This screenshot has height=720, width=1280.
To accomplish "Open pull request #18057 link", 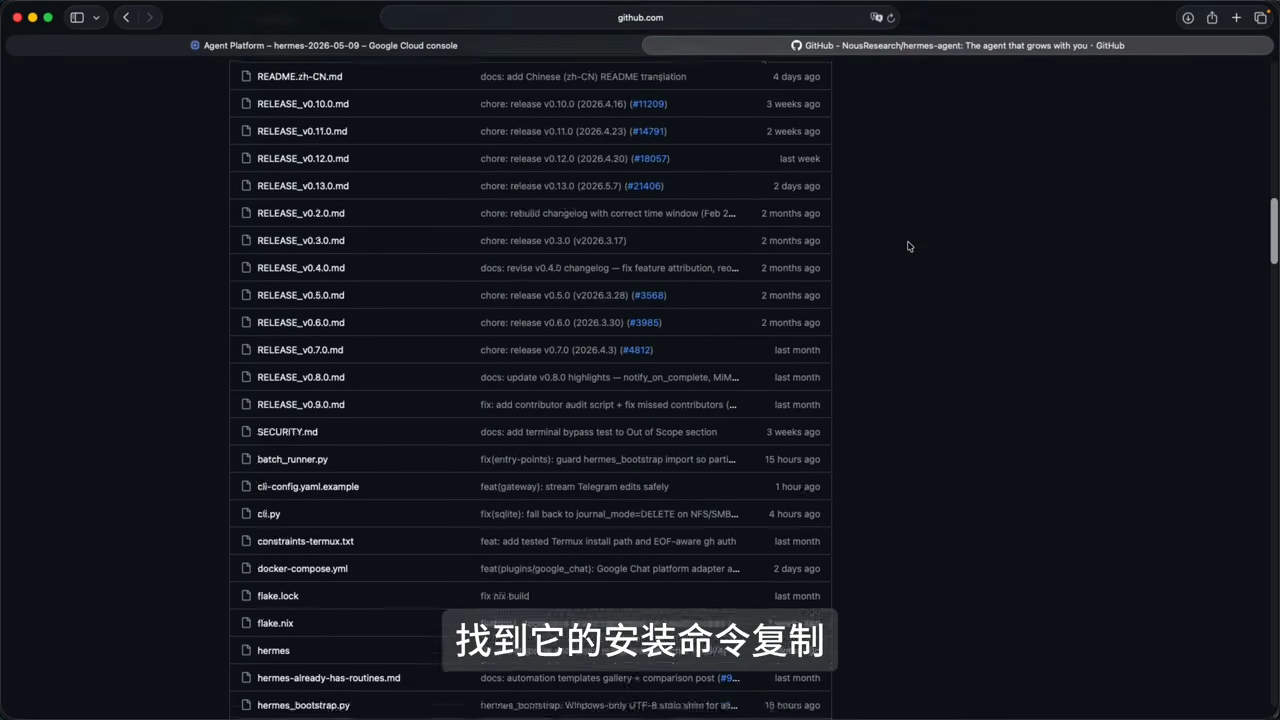I will pos(652,159).
